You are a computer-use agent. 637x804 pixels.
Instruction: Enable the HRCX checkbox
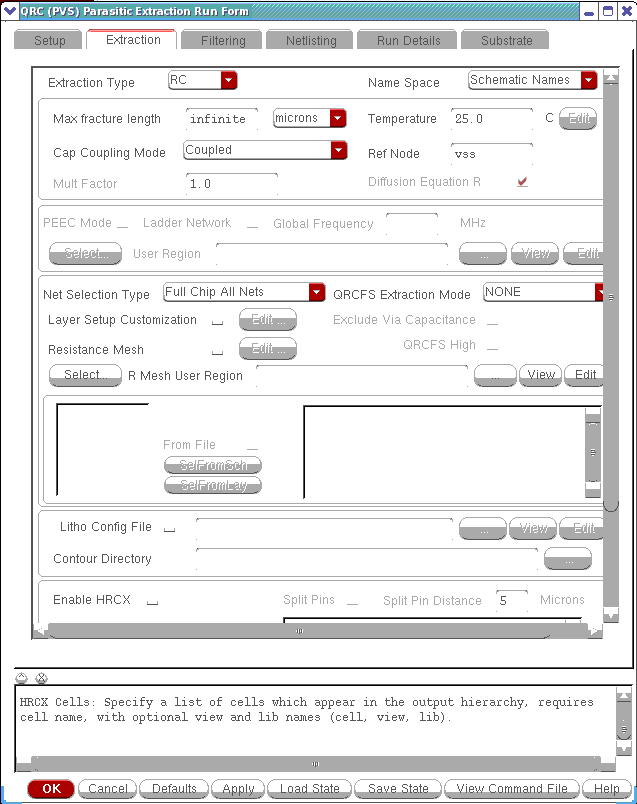152,601
